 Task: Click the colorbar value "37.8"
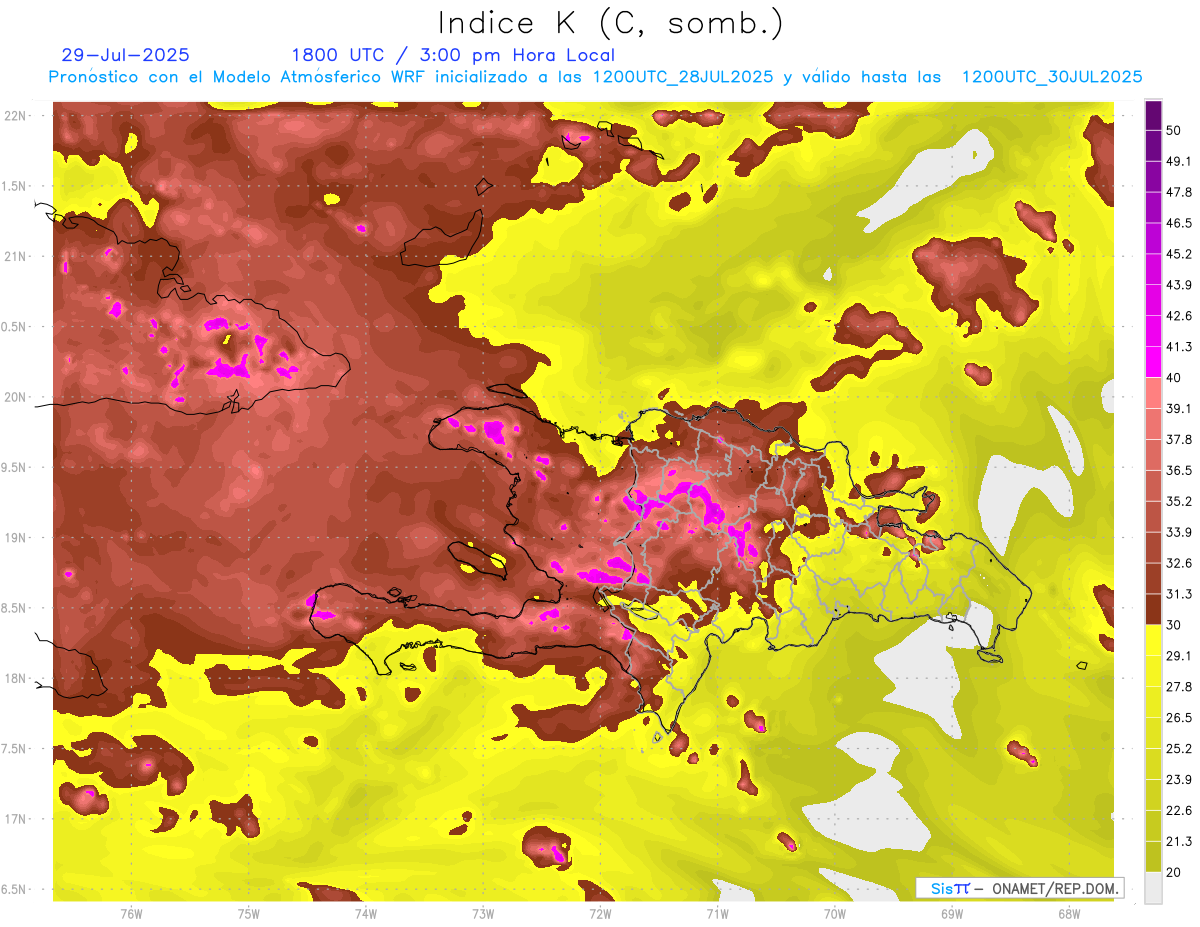pos(1179,439)
